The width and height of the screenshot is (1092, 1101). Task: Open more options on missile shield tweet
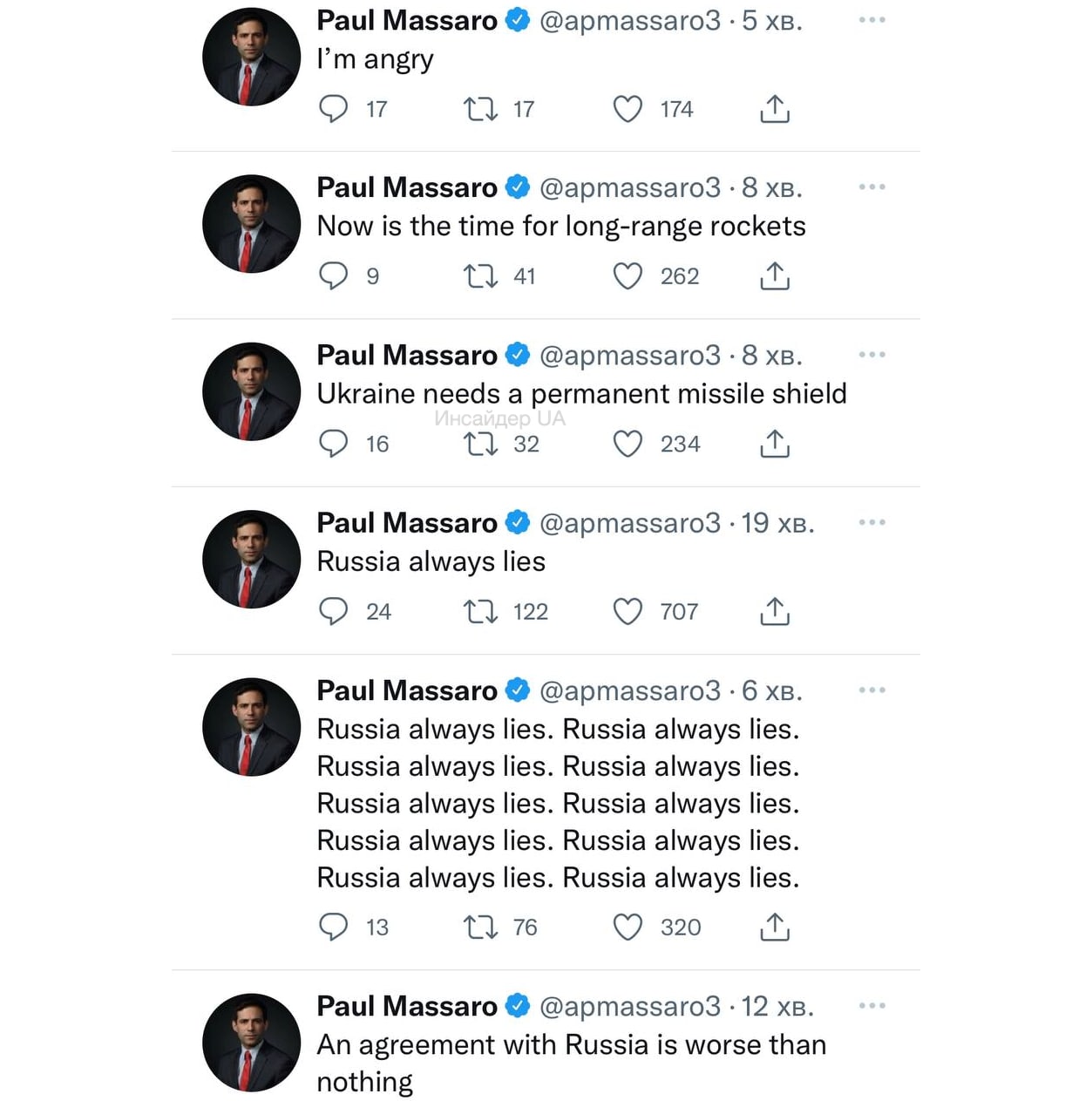click(x=872, y=355)
